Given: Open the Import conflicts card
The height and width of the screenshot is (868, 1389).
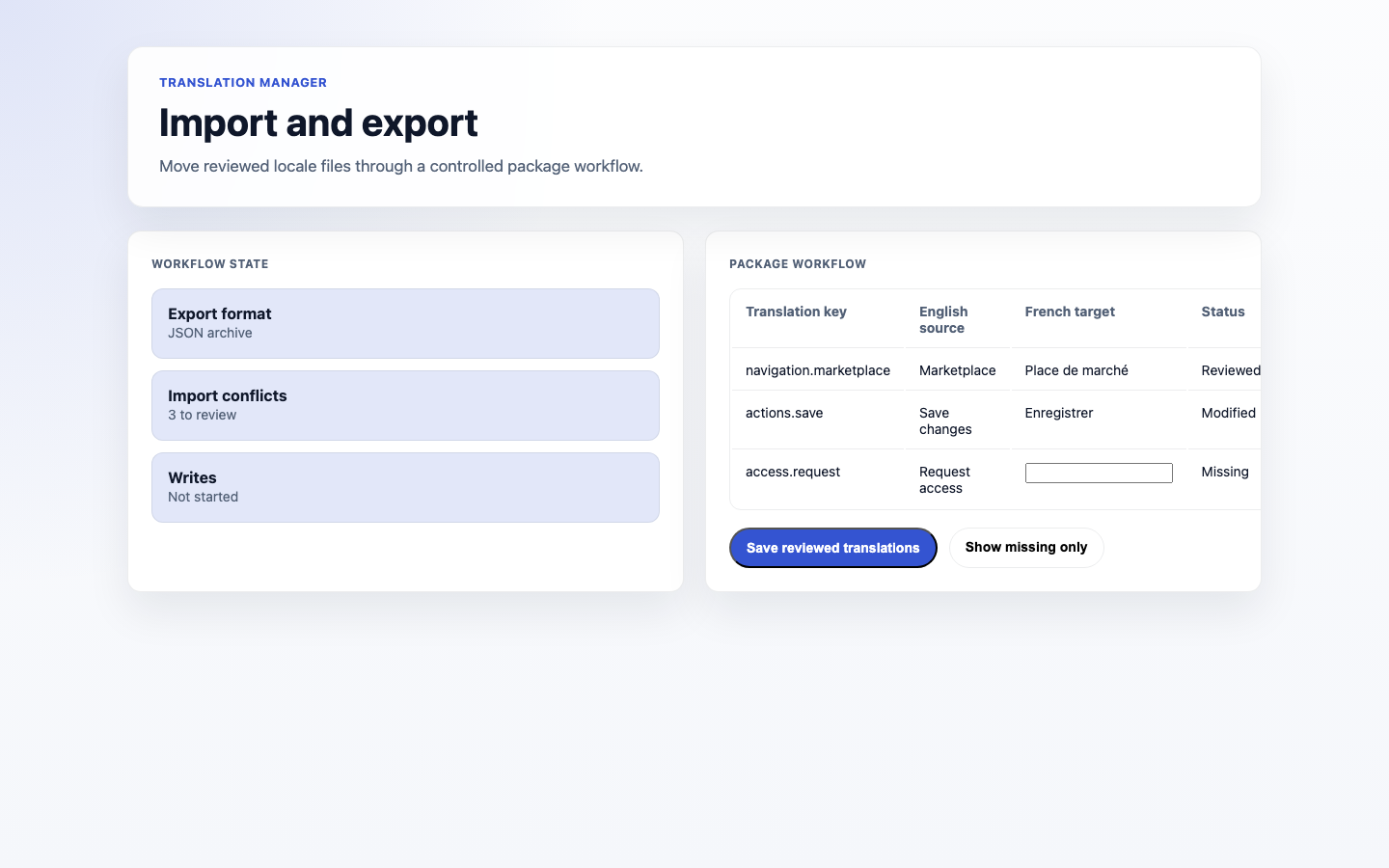Looking at the screenshot, I should pos(405,405).
